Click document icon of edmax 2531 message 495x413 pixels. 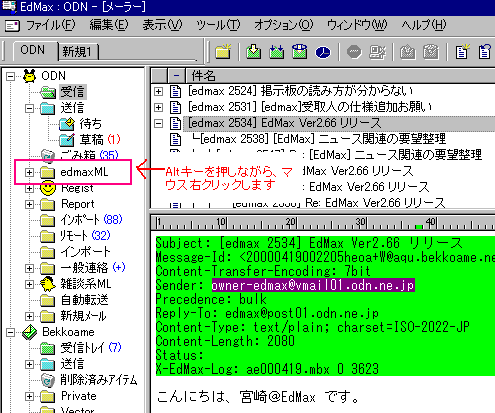175,107
